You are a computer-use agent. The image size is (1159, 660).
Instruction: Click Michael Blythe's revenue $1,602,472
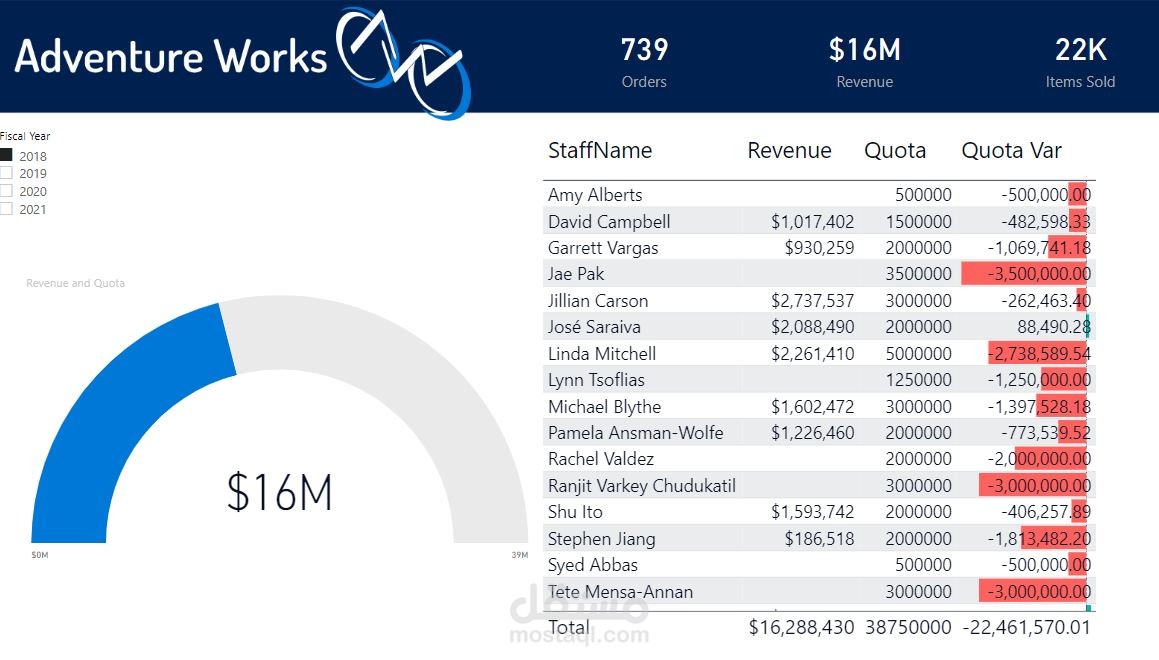point(812,406)
